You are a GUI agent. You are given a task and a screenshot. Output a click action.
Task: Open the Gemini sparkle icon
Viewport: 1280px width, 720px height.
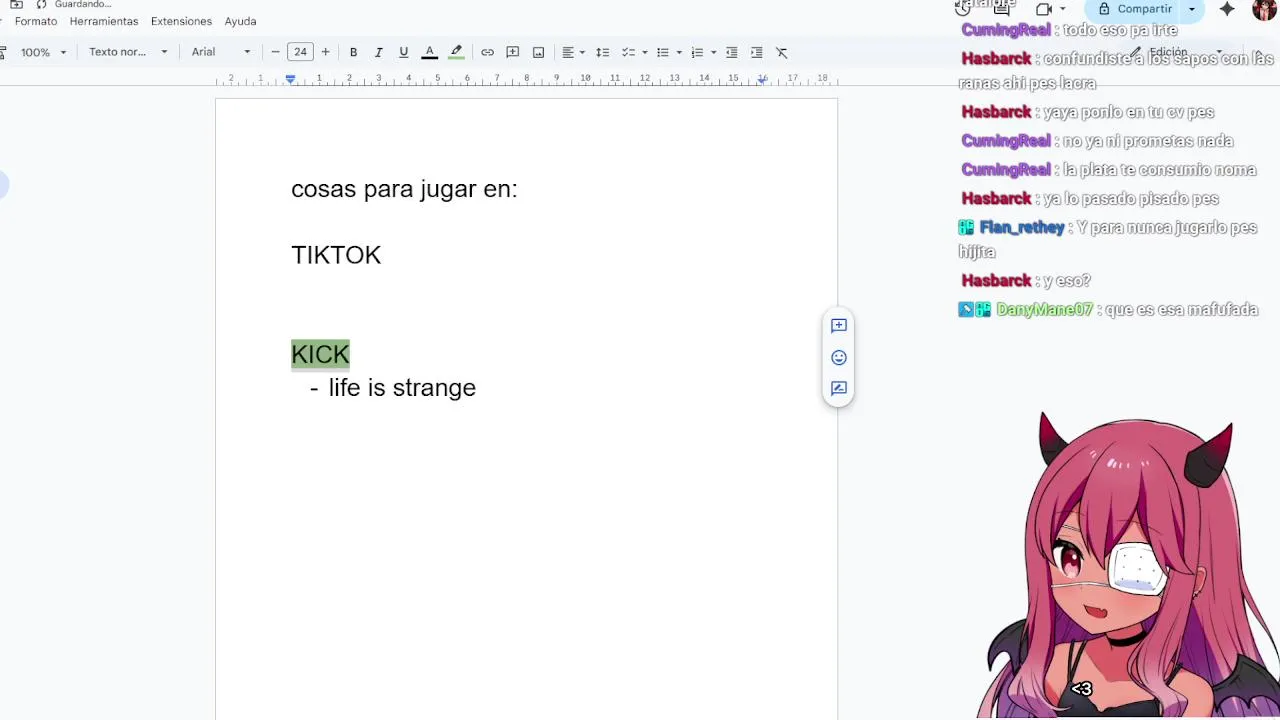click(1227, 9)
